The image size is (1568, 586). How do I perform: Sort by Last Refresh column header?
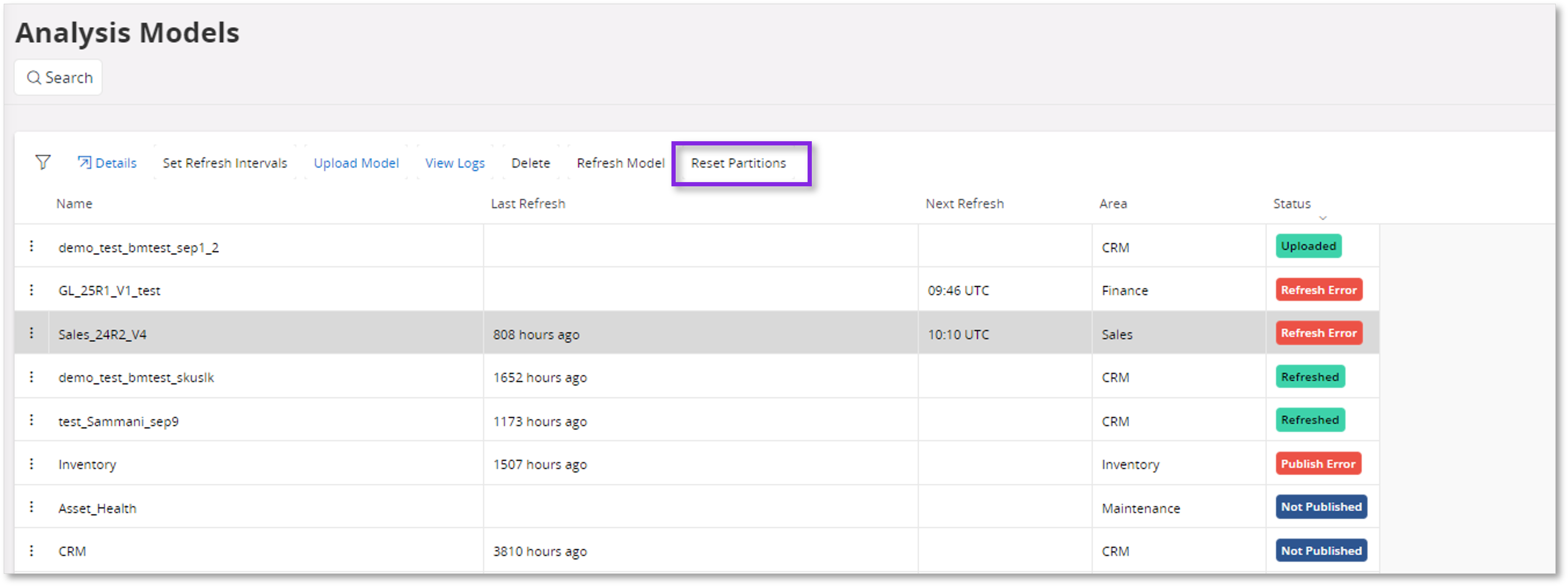coord(528,204)
